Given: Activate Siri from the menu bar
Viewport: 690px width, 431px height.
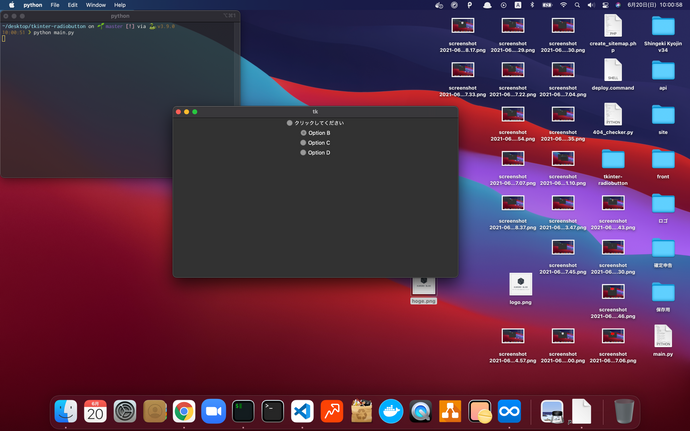Looking at the screenshot, I should [x=618, y=5].
